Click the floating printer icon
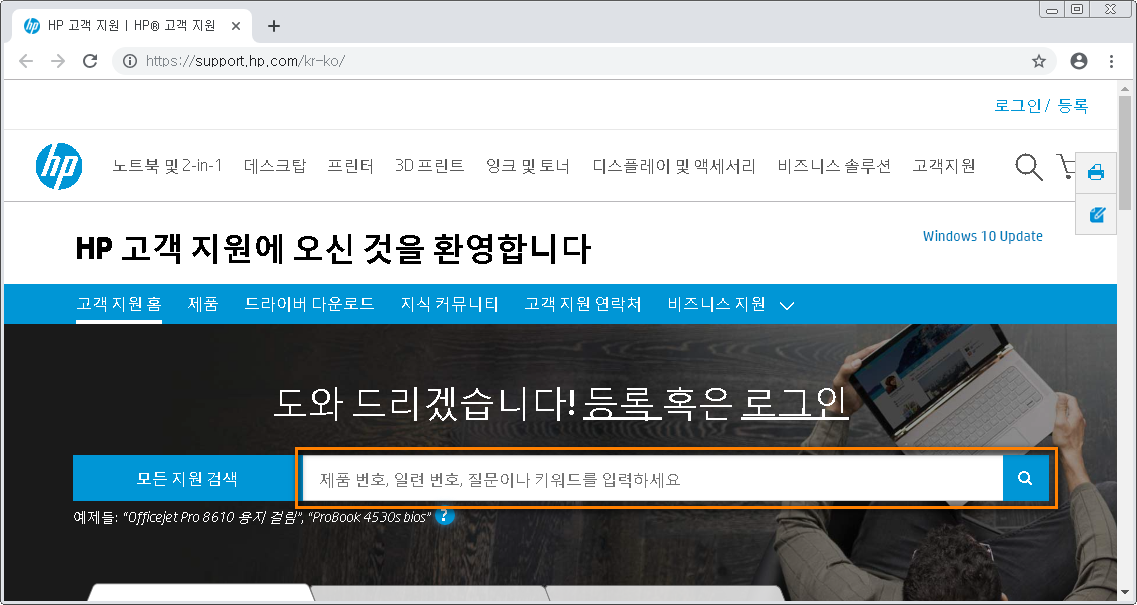 click(1096, 173)
